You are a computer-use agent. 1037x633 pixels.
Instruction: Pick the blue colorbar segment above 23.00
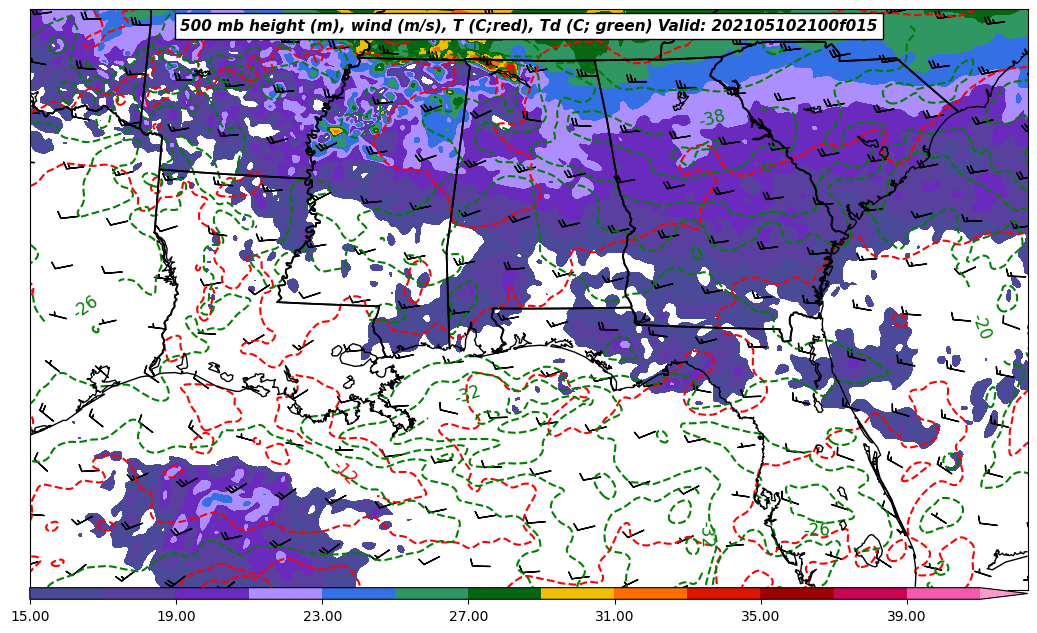coord(358,593)
